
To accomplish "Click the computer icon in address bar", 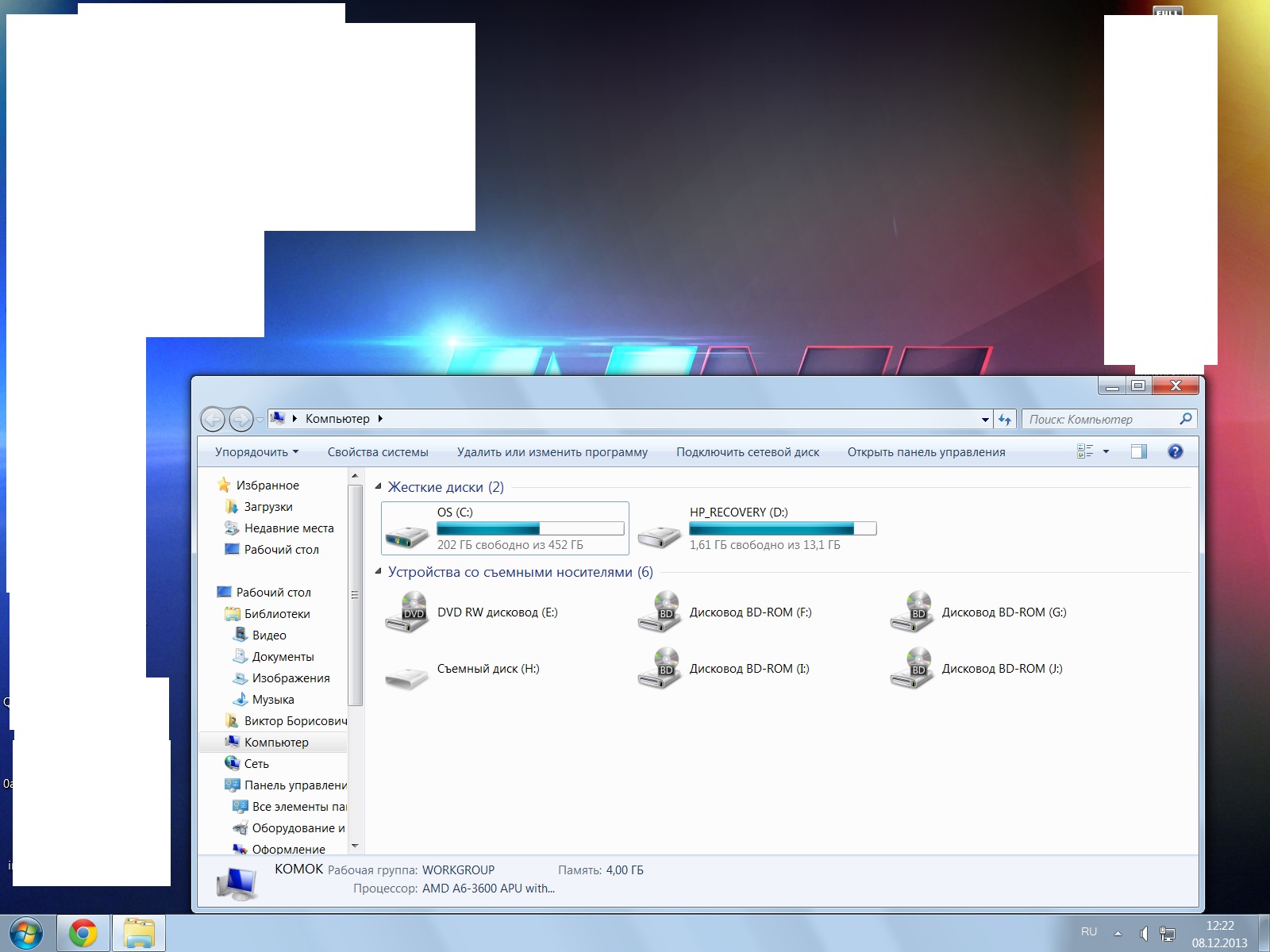I will 278,418.
